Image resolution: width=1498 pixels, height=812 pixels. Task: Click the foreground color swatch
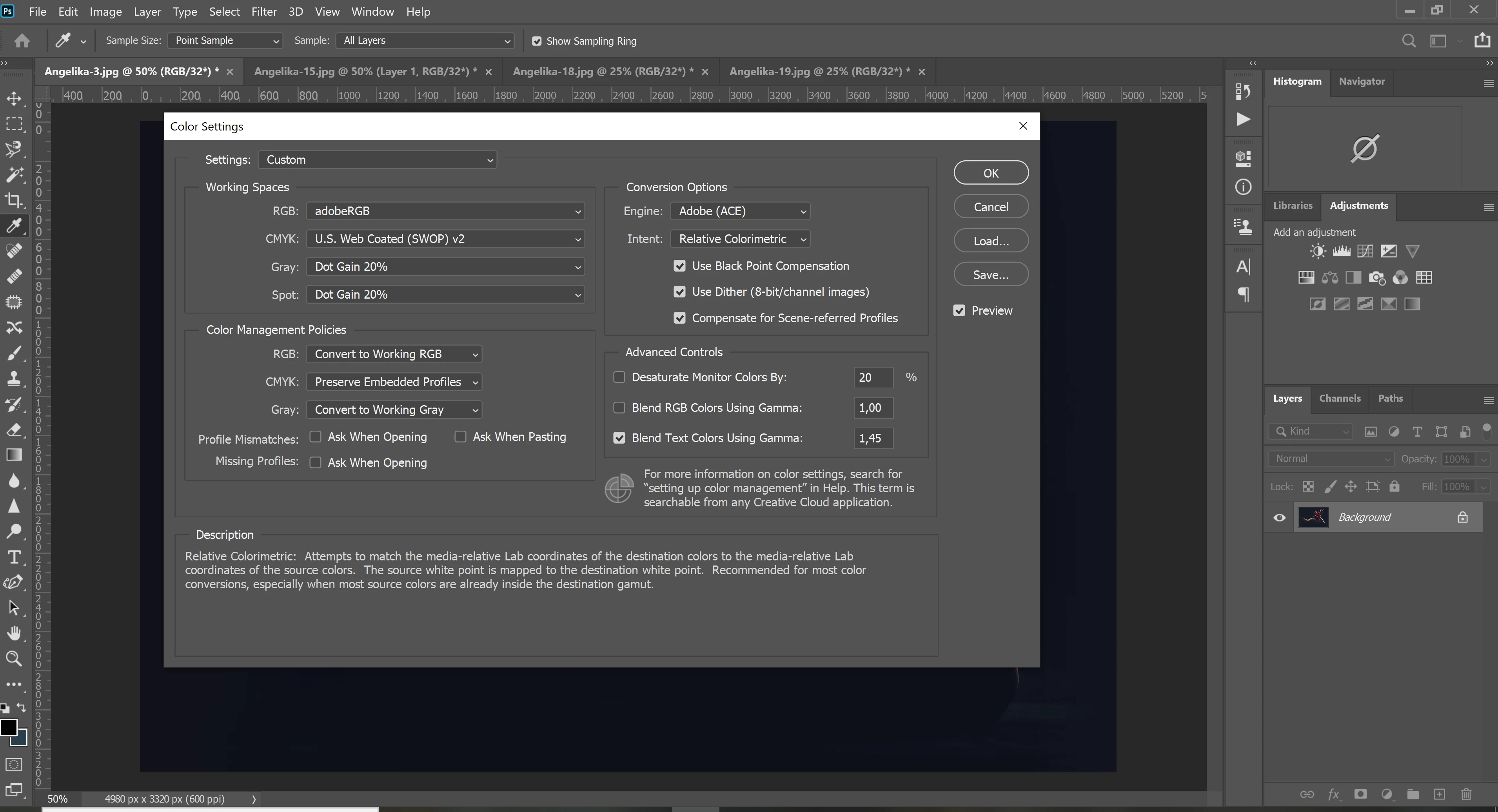point(8,727)
